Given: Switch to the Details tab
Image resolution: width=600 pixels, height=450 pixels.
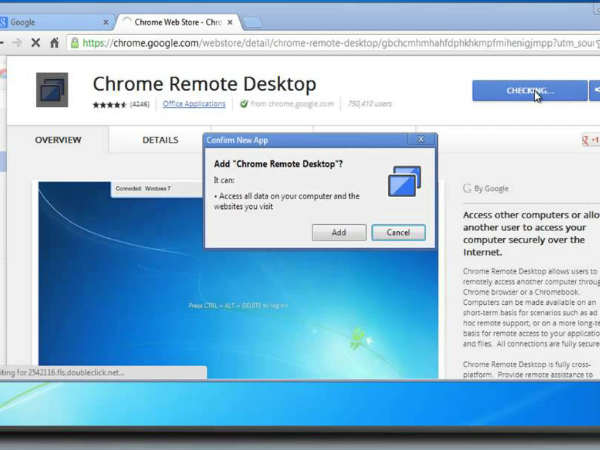Looking at the screenshot, I should (160, 140).
